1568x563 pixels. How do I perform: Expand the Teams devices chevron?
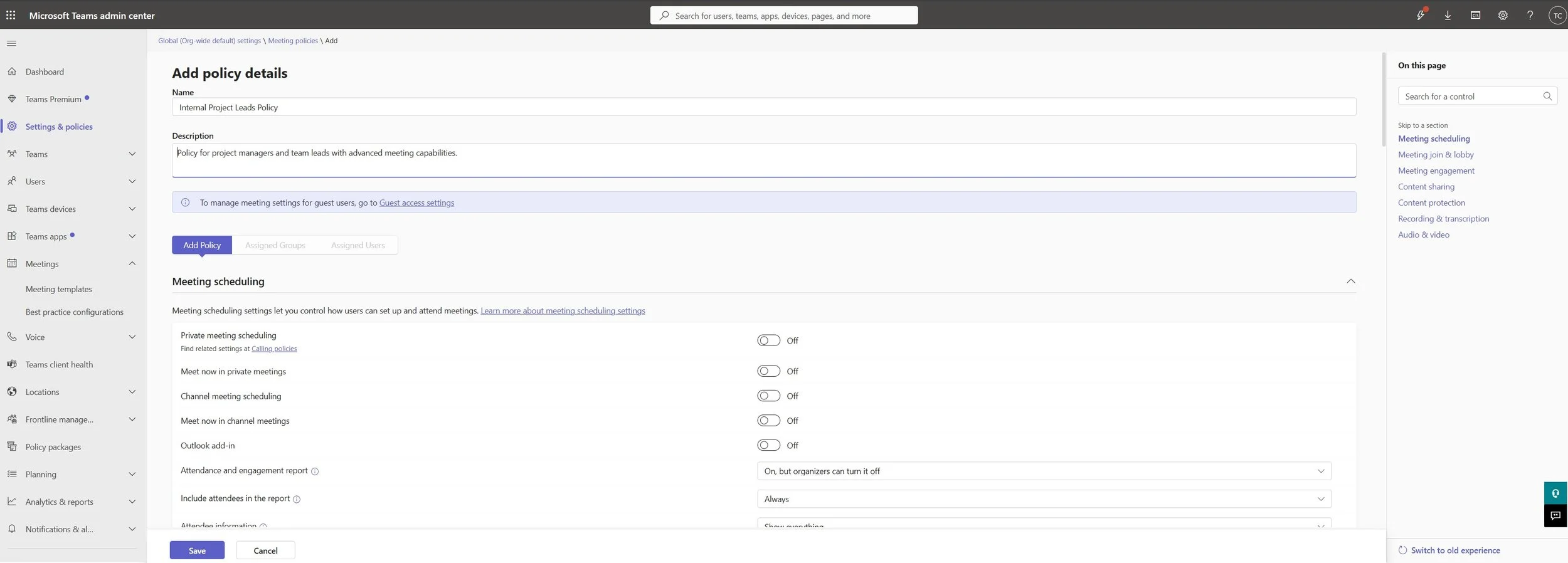[132, 209]
